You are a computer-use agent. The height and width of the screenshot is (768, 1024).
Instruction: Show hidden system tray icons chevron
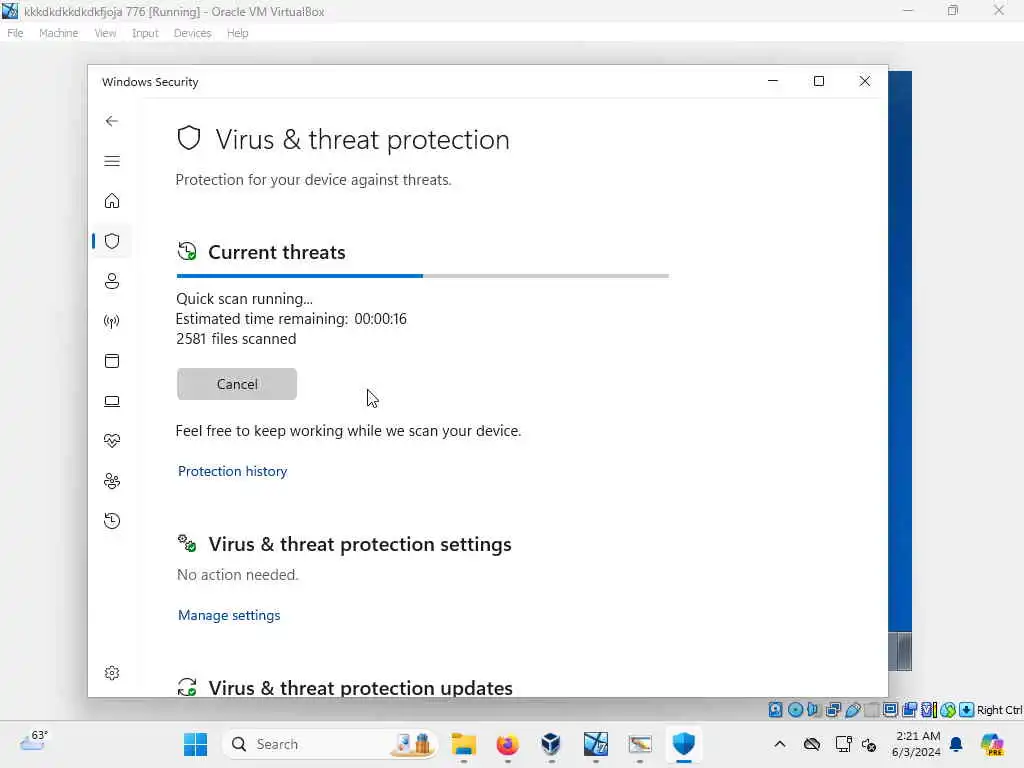(x=780, y=744)
